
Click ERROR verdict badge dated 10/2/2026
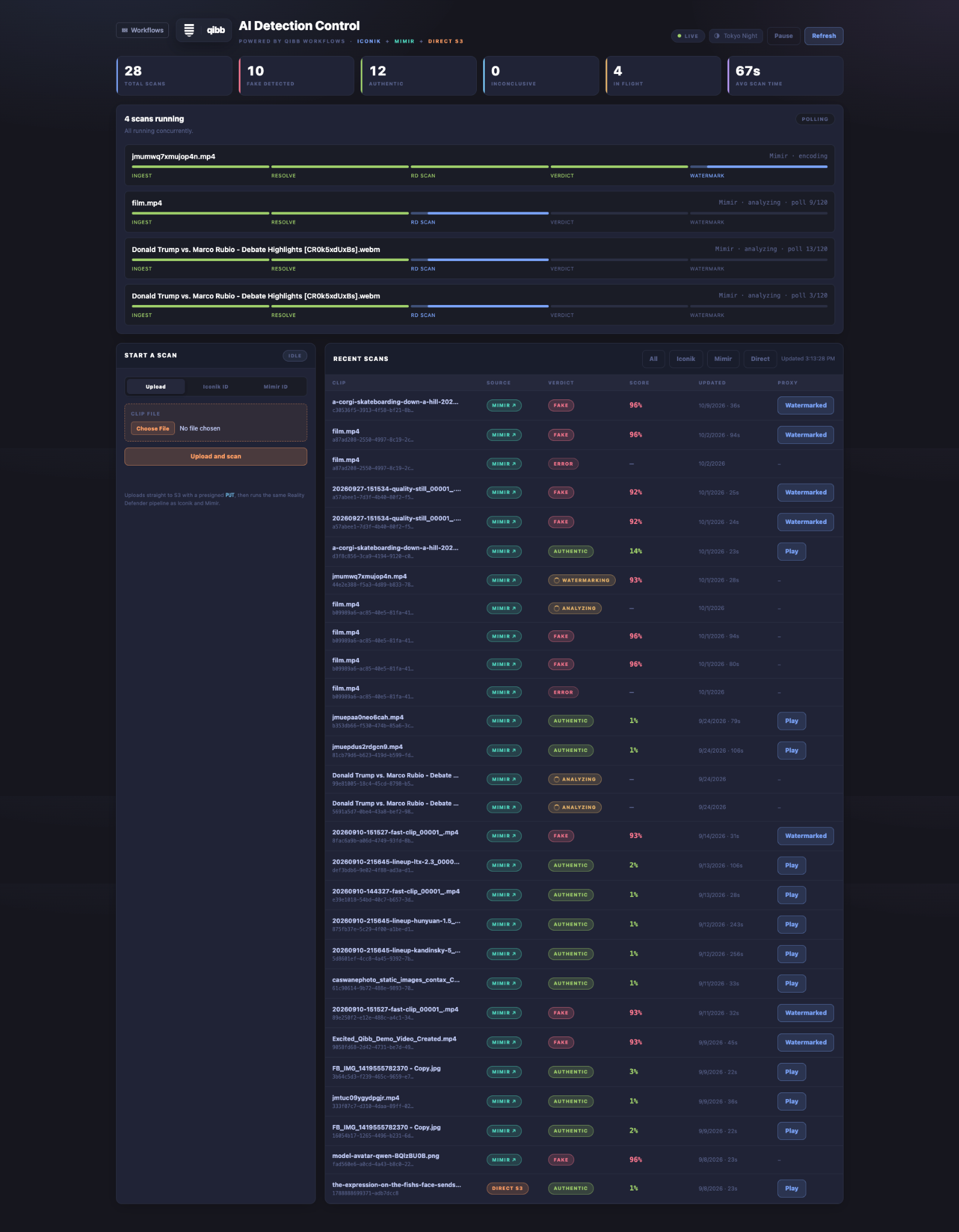coord(563,464)
